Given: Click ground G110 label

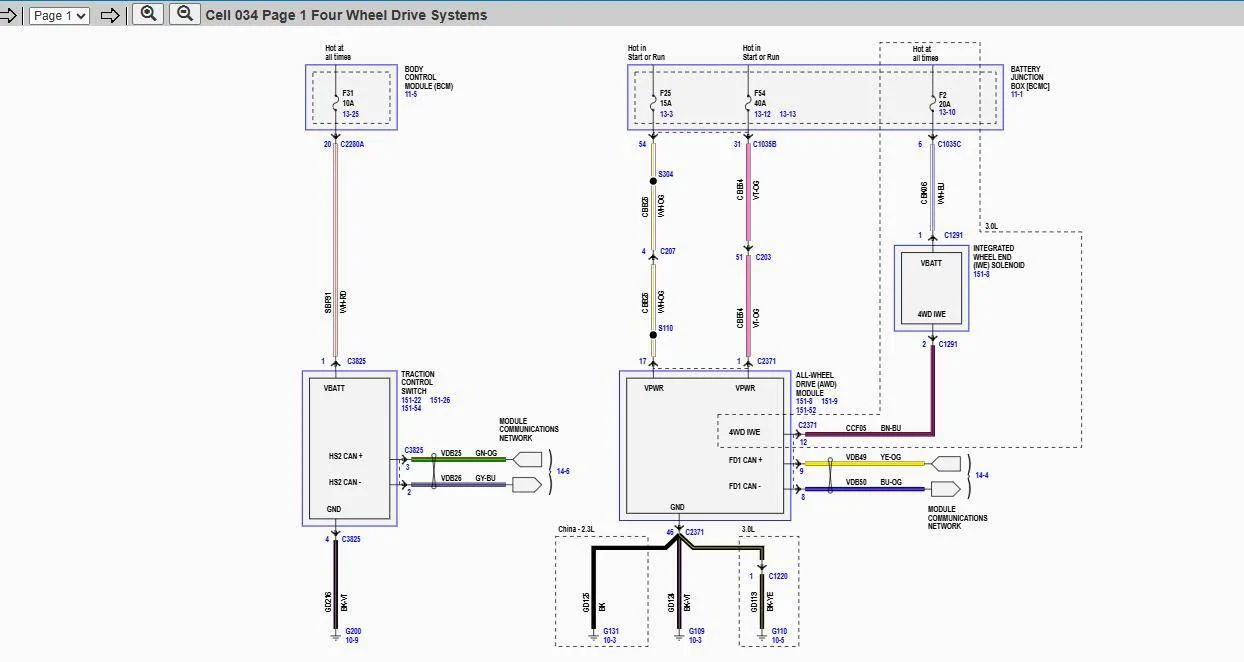Looking at the screenshot, I should tap(779, 632).
